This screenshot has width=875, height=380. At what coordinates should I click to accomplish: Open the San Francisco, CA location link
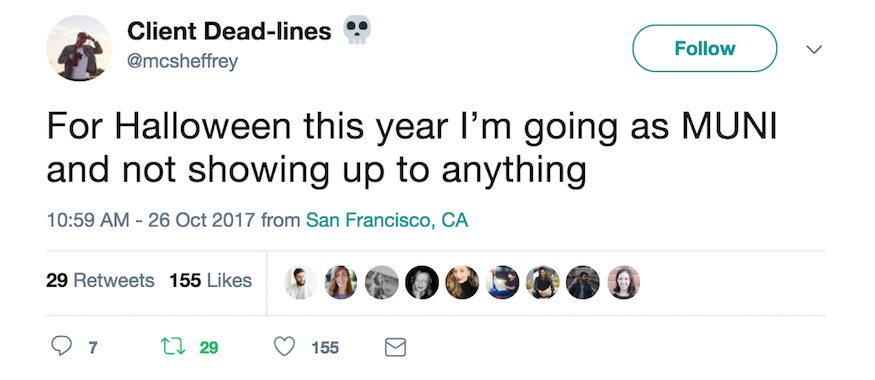[387, 220]
